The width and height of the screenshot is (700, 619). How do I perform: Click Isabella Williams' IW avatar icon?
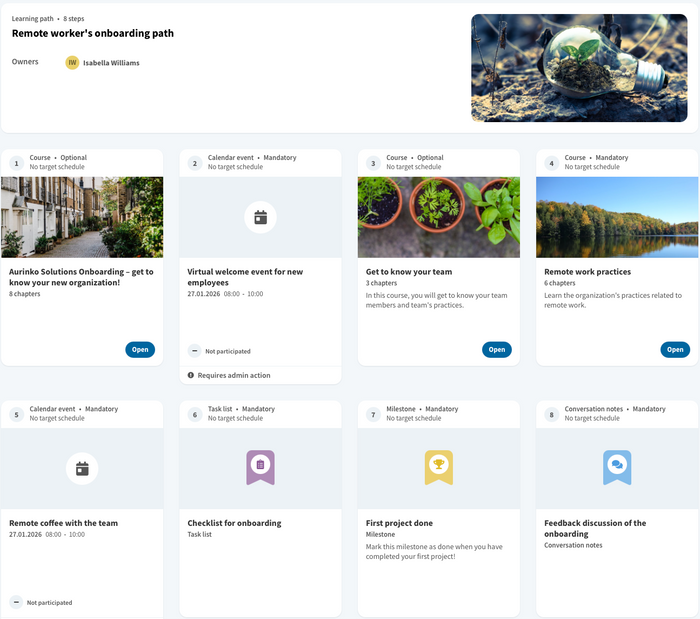[72, 63]
